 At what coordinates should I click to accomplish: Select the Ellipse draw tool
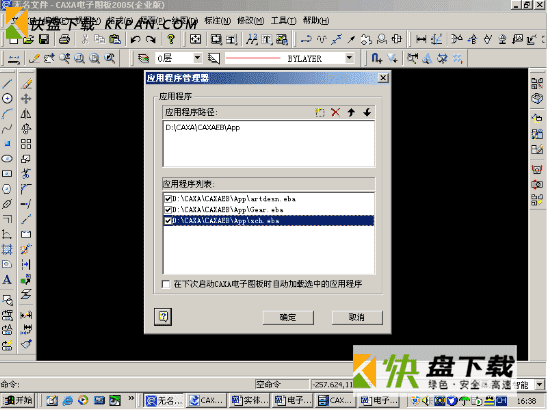pyautogui.click(x=7, y=159)
